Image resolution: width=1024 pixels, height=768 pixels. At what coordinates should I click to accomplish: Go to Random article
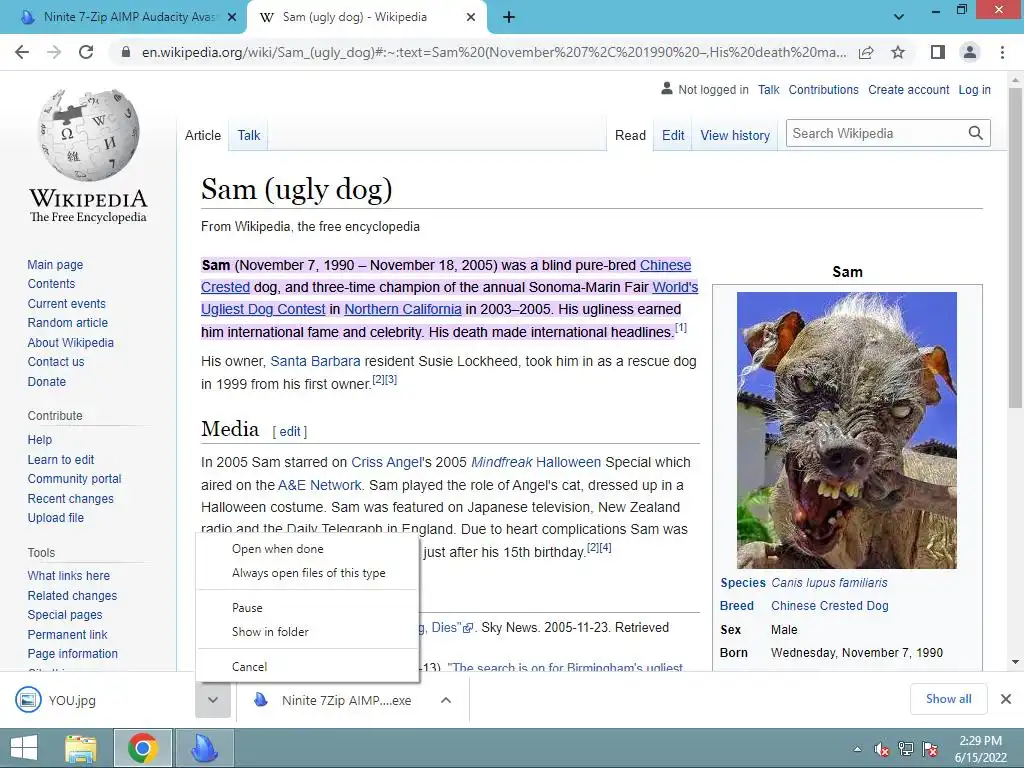click(68, 323)
